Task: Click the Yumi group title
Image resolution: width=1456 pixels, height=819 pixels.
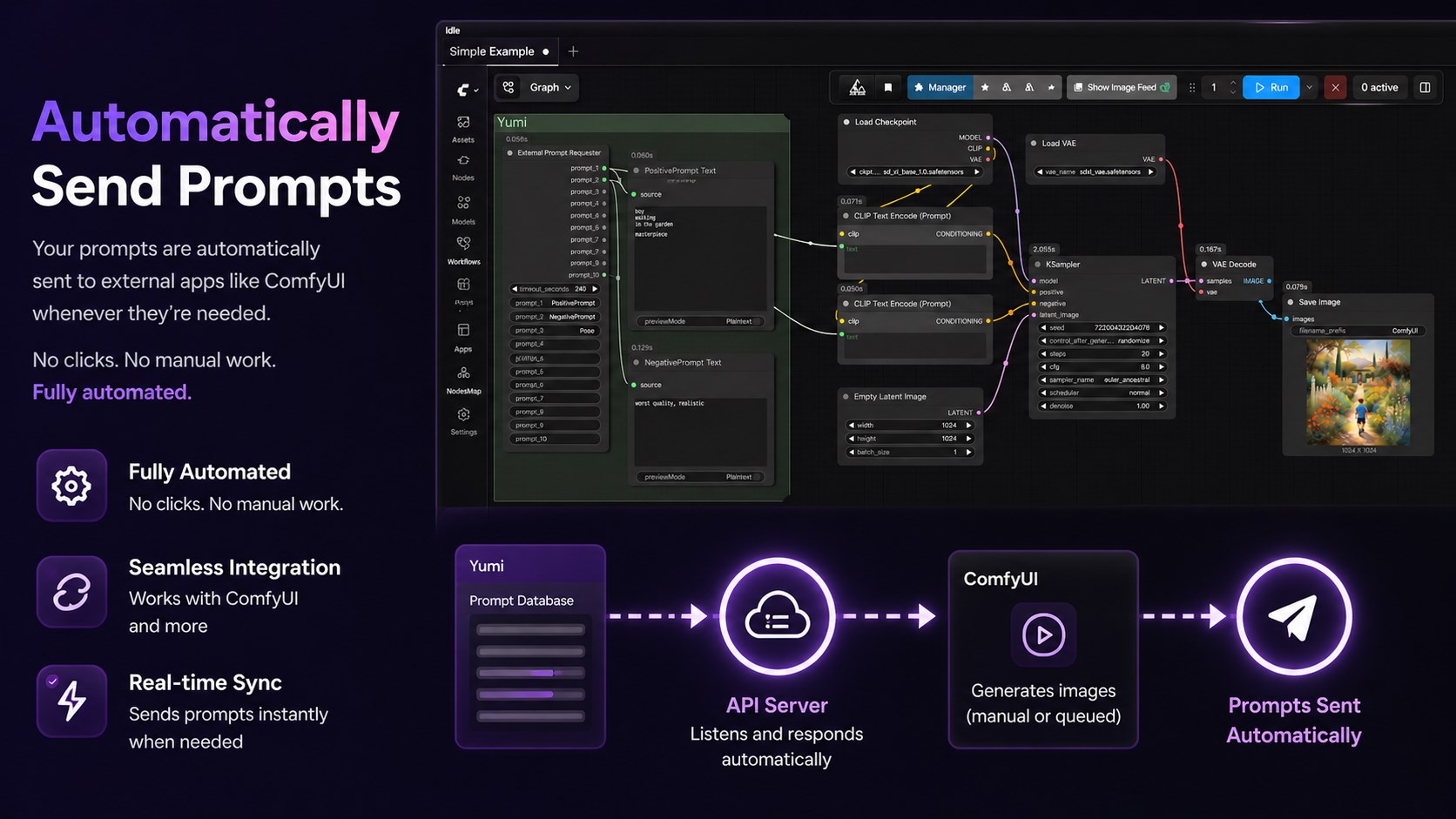Action: [512, 123]
